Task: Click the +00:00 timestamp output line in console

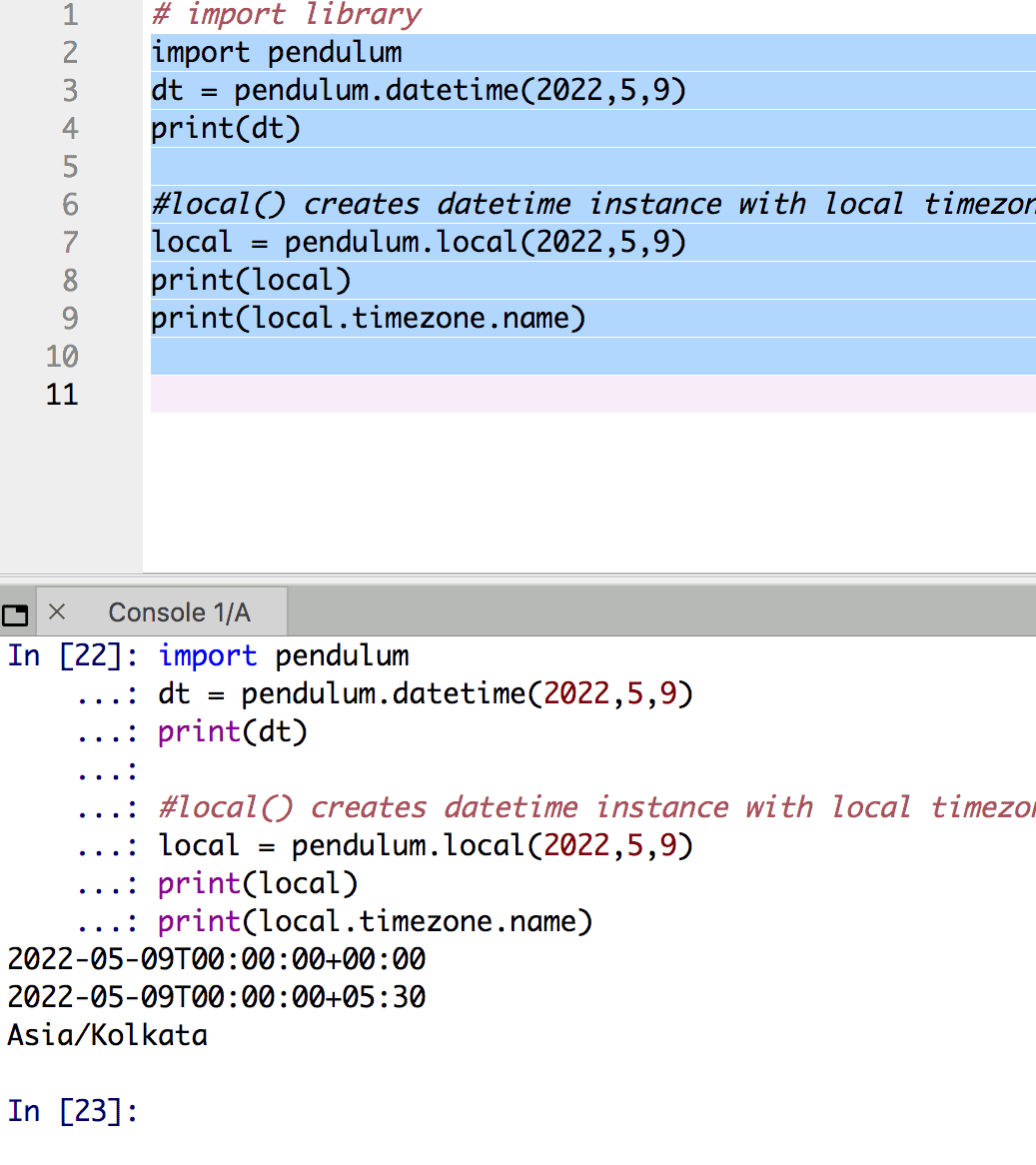Action: tap(216, 959)
